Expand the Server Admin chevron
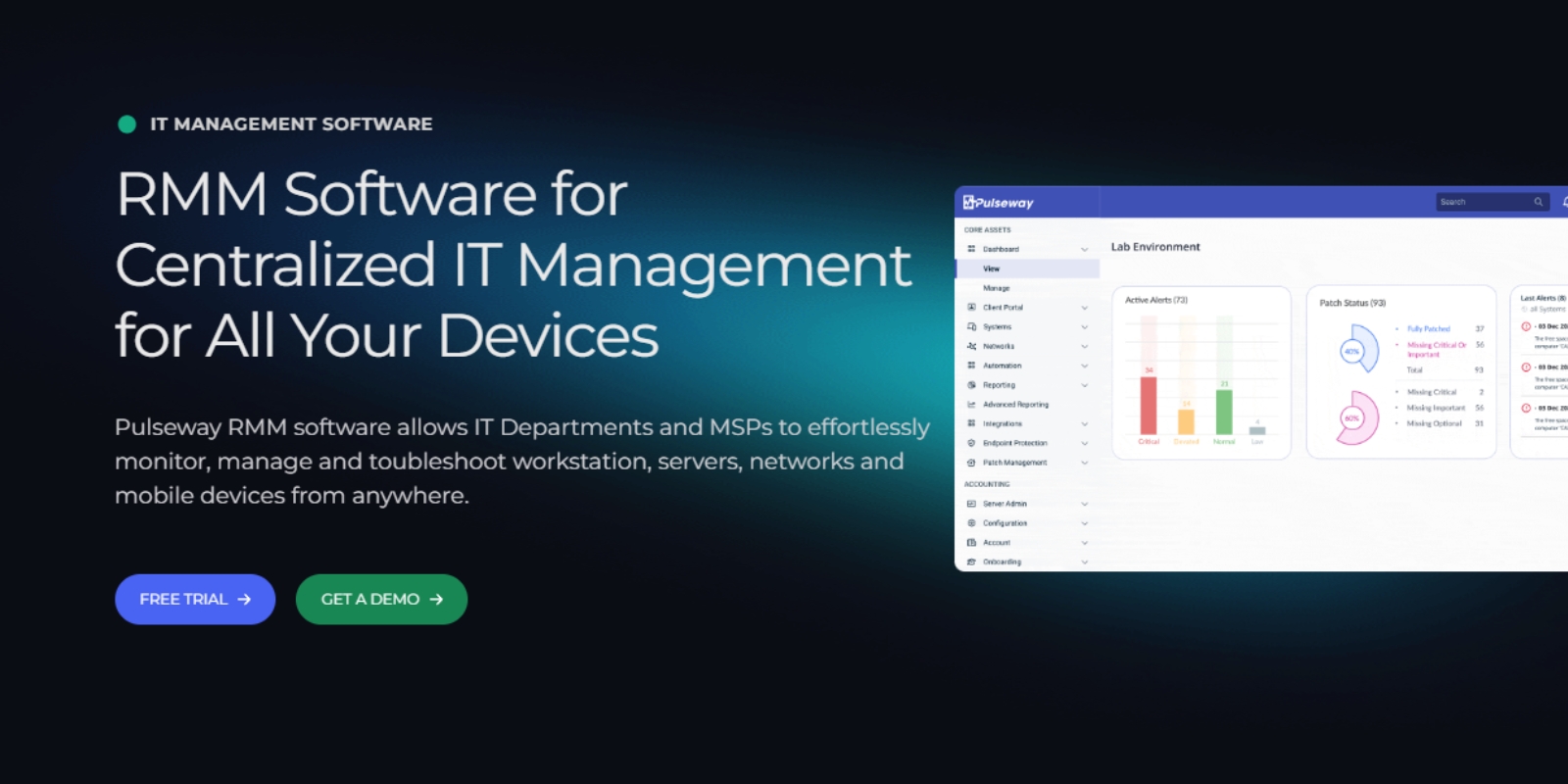Image resolution: width=1568 pixels, height=784 pixels. pos(1085,504)
